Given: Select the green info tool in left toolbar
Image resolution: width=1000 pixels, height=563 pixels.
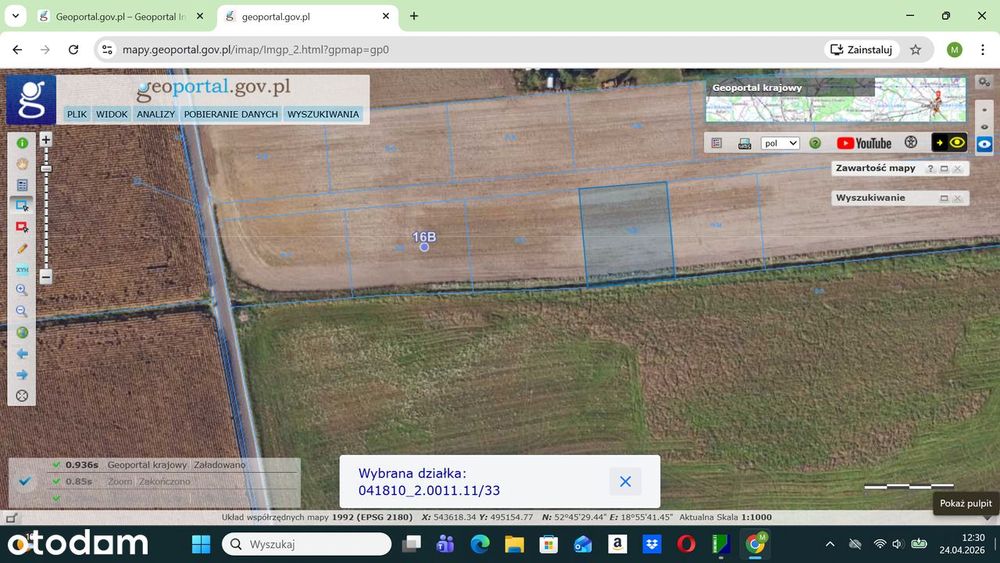Looking at the screenshot, I should [x=22, y=143].
